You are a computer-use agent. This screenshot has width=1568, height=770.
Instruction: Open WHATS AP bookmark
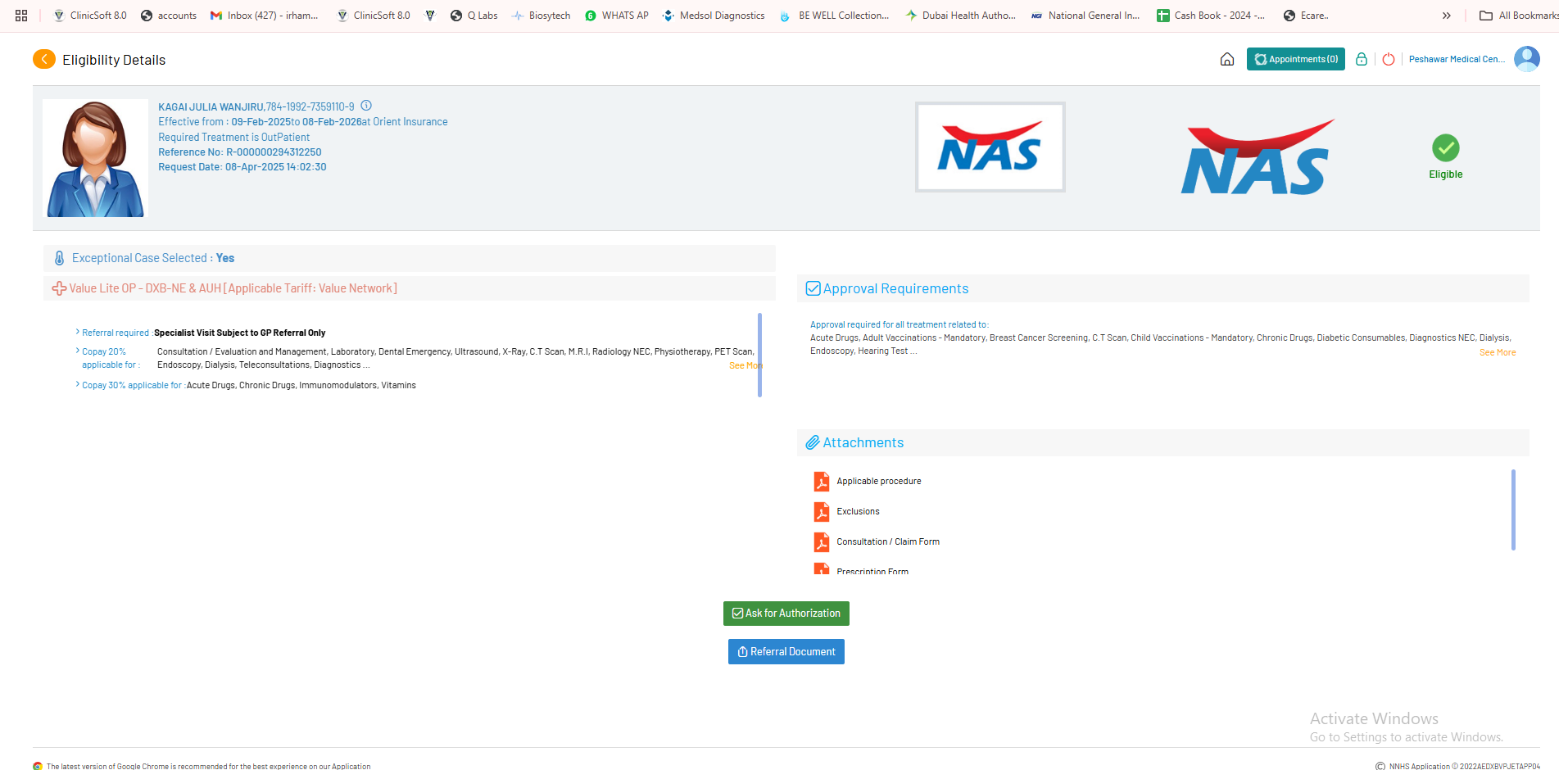617,16
